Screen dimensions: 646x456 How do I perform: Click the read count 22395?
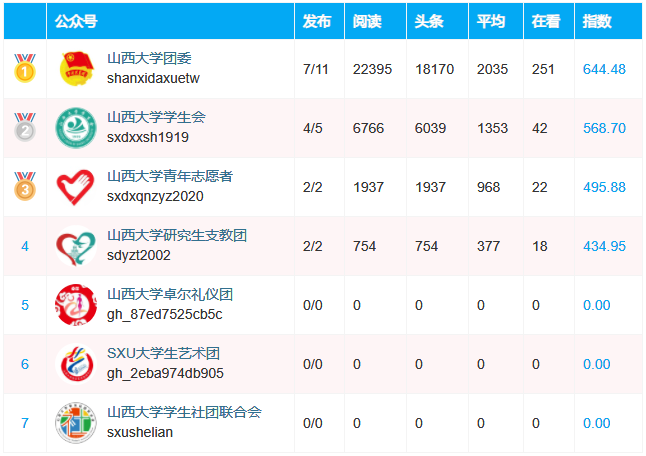click(372, 69)
